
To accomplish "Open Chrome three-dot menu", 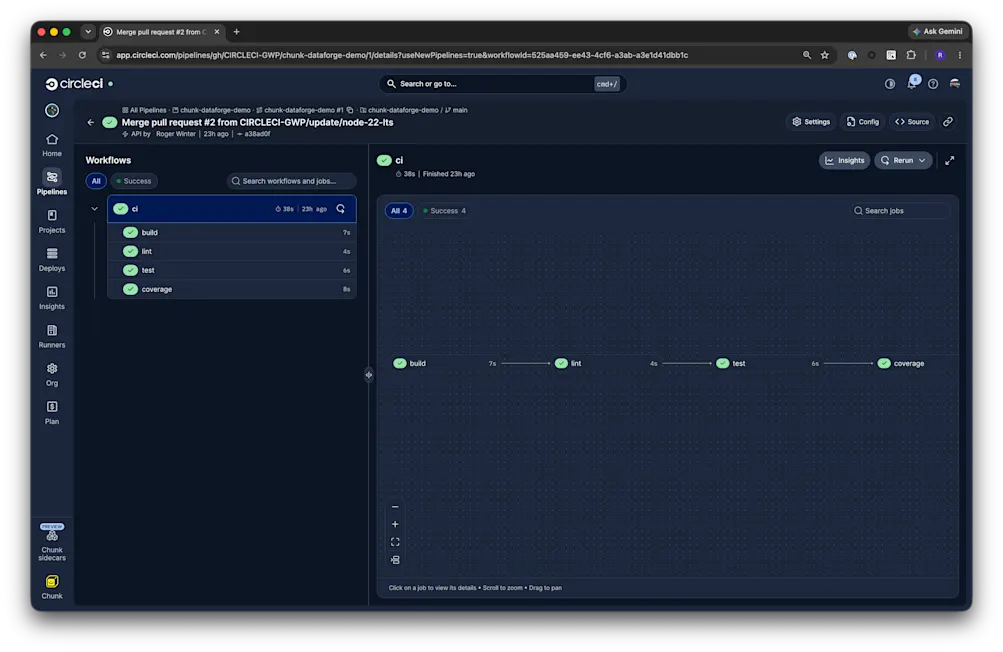I will coord(960,55).
